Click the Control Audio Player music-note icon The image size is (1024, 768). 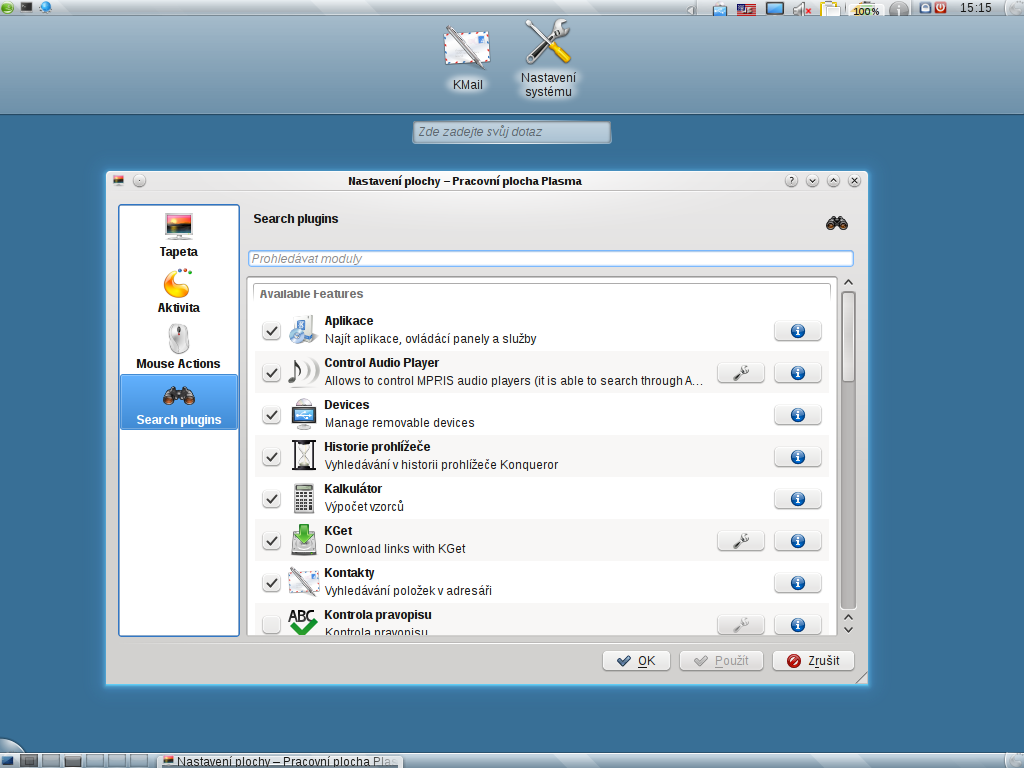303,372
